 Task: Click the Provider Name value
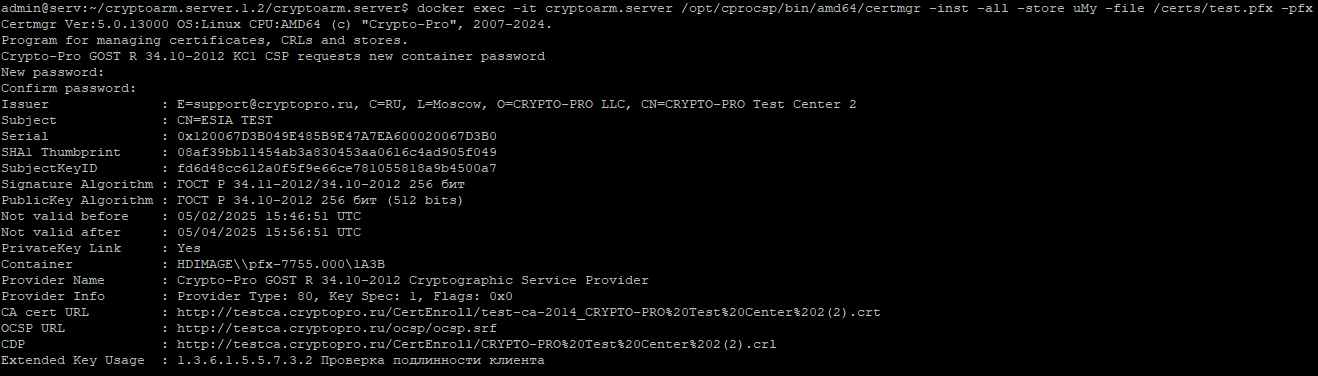pos(413,280)
